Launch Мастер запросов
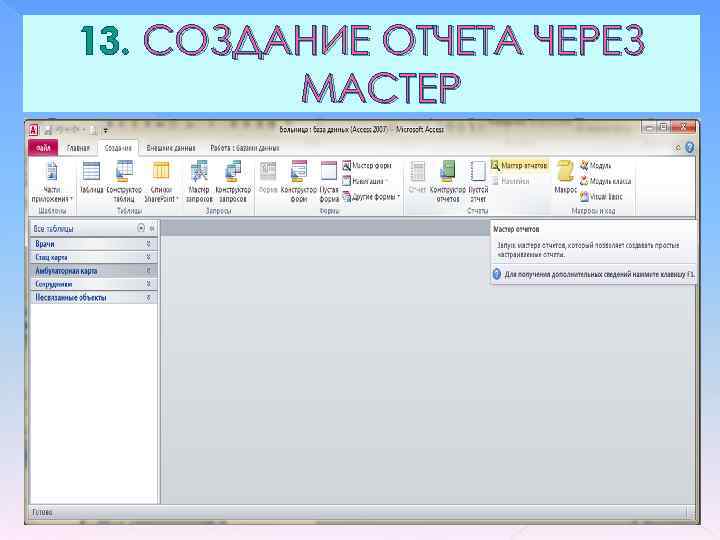Screen dimensions: 720x540 (199, 182)
